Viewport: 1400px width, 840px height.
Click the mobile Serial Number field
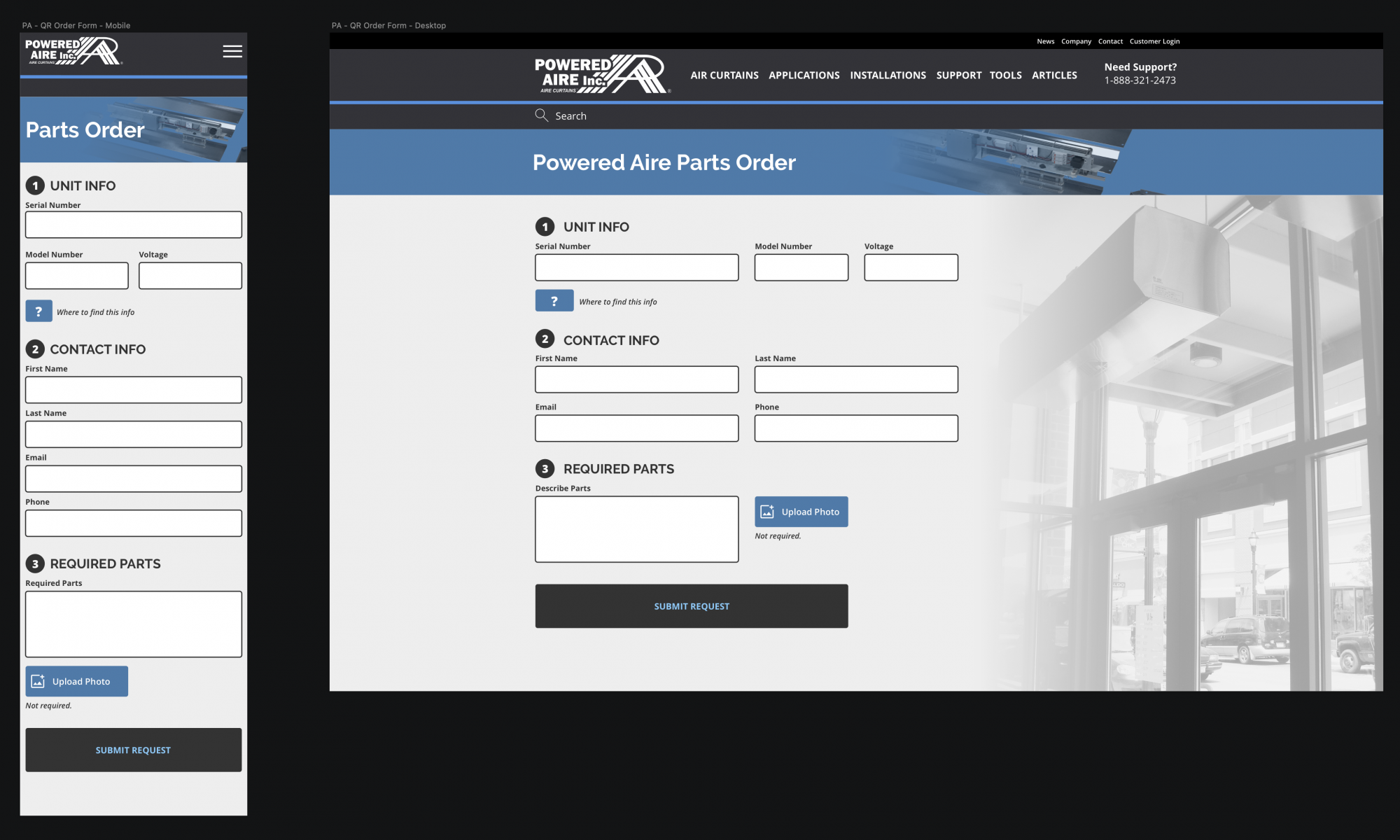click(x=134, y=225)
